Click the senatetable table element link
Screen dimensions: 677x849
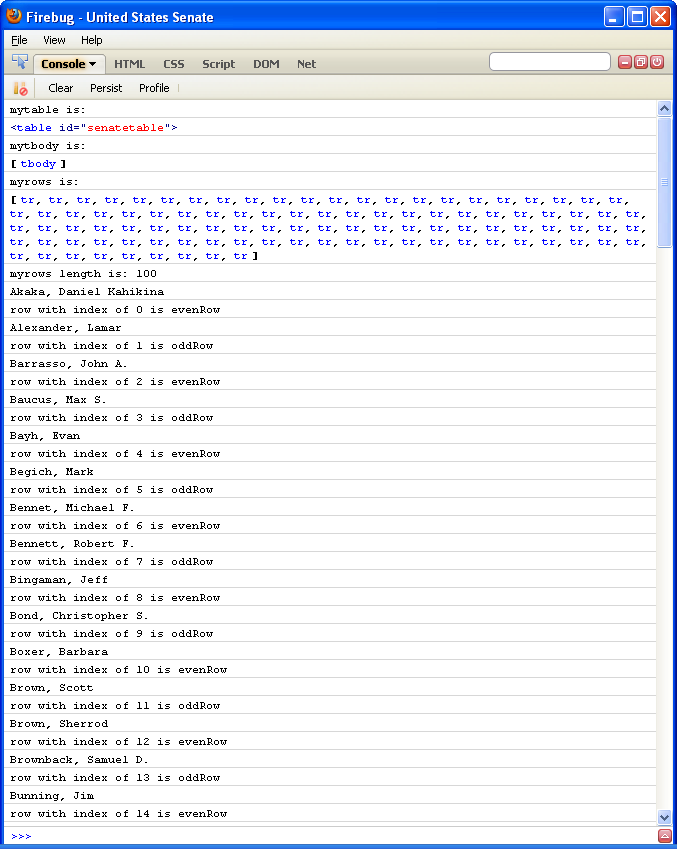point(94,128)
